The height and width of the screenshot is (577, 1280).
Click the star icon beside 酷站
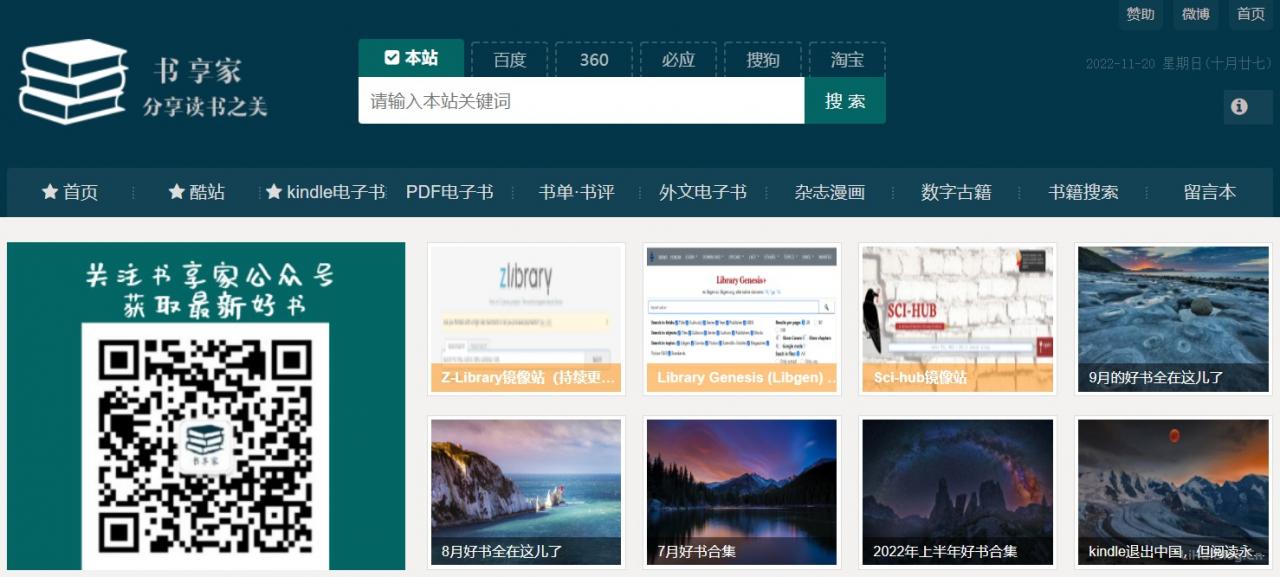click(176, 192)
